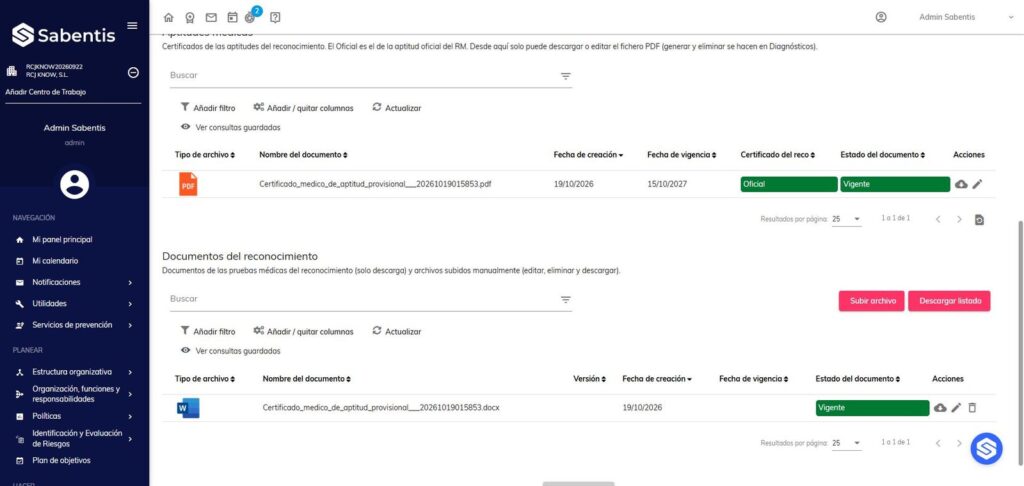This screenshot has height=486, width=1024.
Task: Click file name ending 20261019015853.docx
Action: pos(381,408)
